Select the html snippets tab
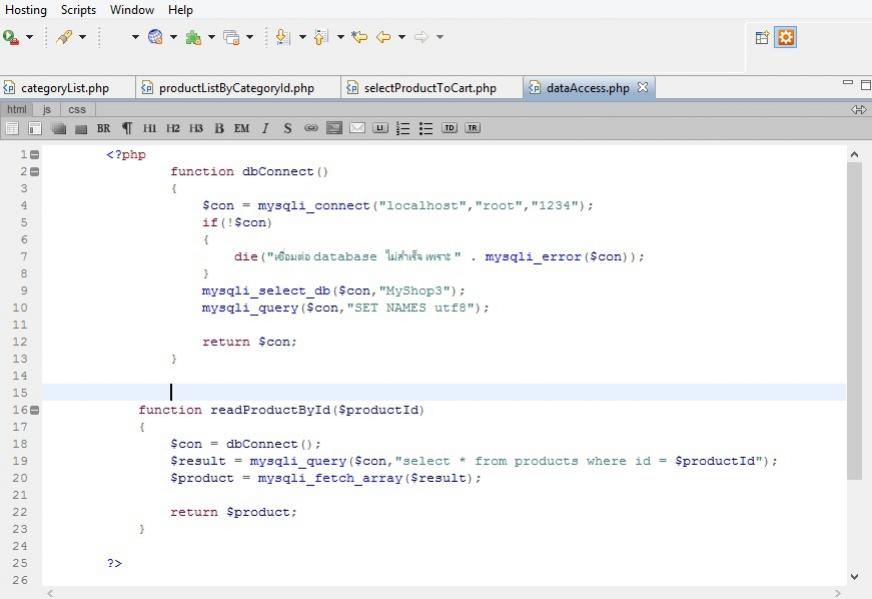 coord(17,110)
